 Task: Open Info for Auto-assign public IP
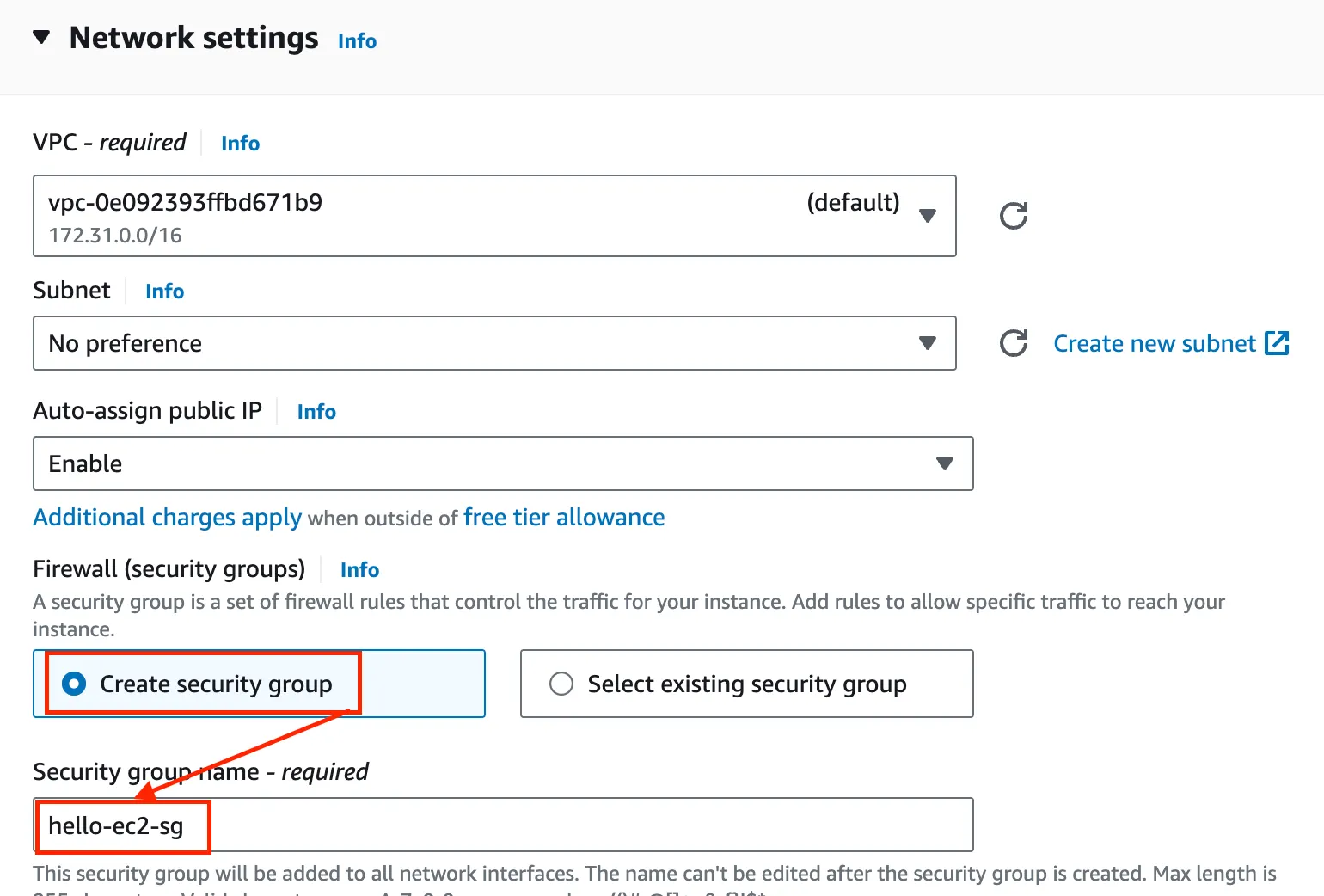pyautogui.click(x=316, y=412)
